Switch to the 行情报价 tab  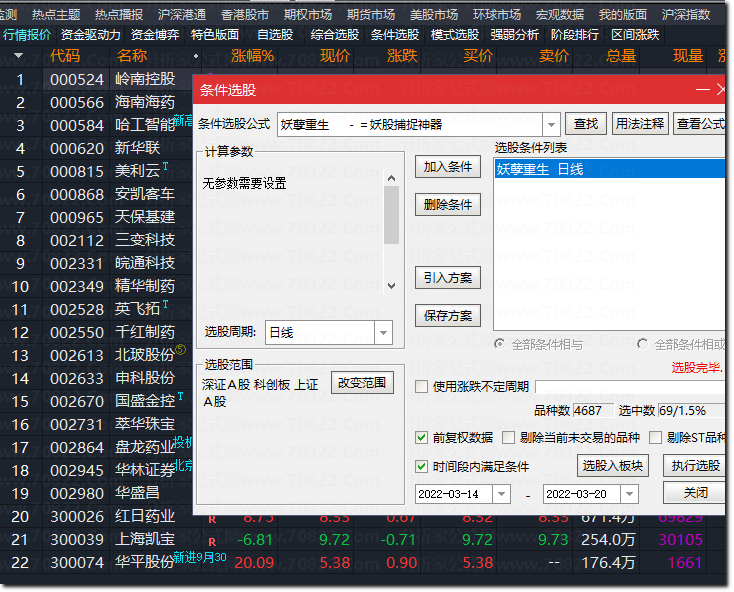(x=27, y=35)
